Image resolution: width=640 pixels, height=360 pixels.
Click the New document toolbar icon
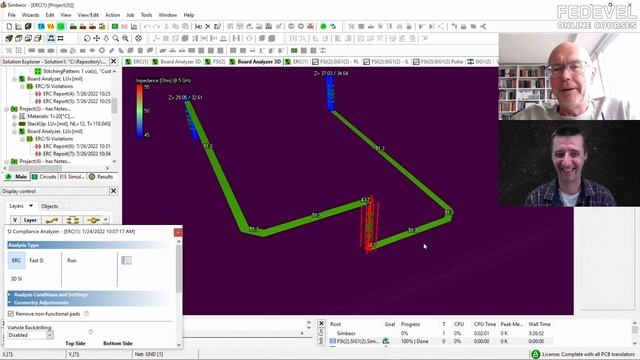[x=9, y=26]
